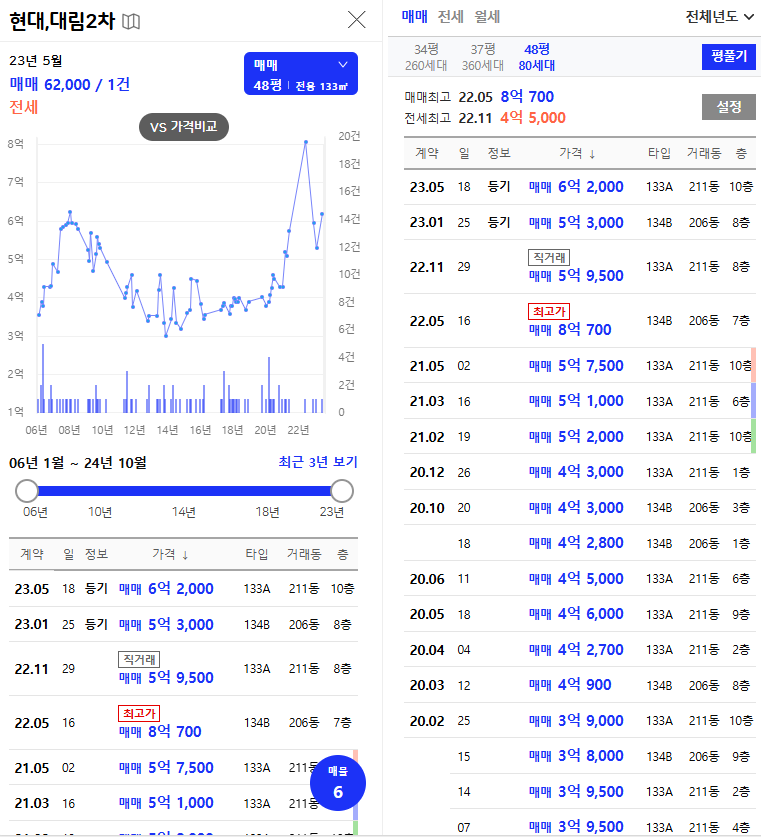
Task: Click the 계약 column header in left table
Action: [x=31, y=554]
